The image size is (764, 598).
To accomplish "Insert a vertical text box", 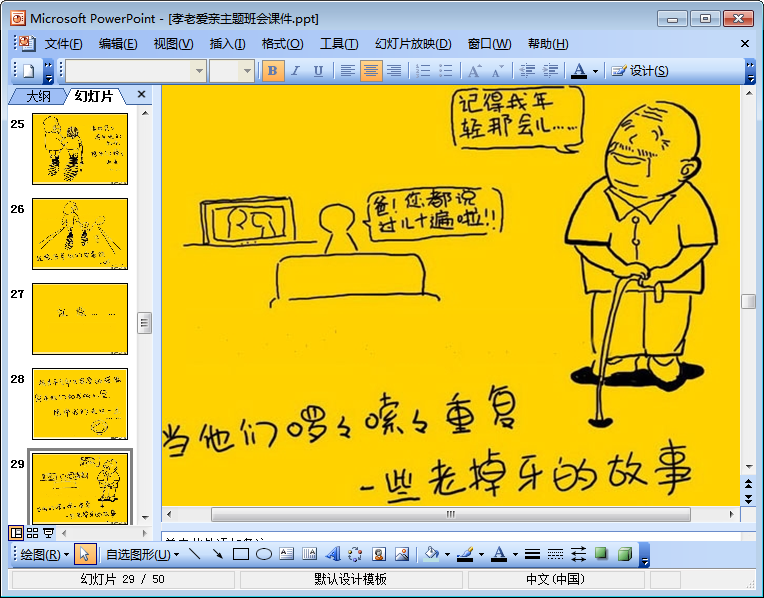I will (x=310, y=555).
